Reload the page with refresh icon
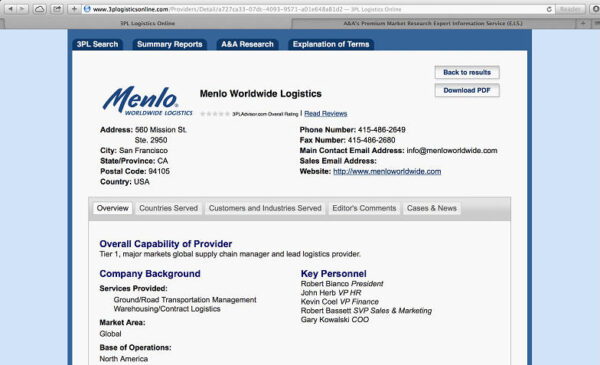This screenshot has height=365, width=600. pyautogui.click(x=549, y=9)
